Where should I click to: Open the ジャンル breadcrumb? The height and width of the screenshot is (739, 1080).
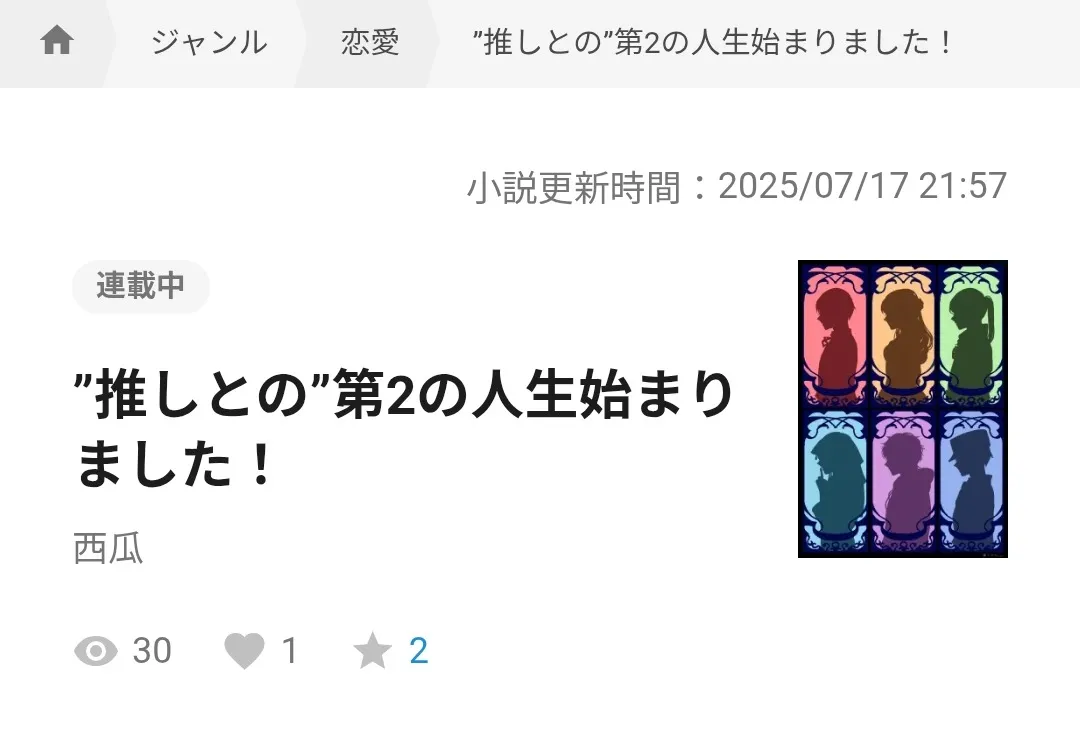click(x=209, y=43)
